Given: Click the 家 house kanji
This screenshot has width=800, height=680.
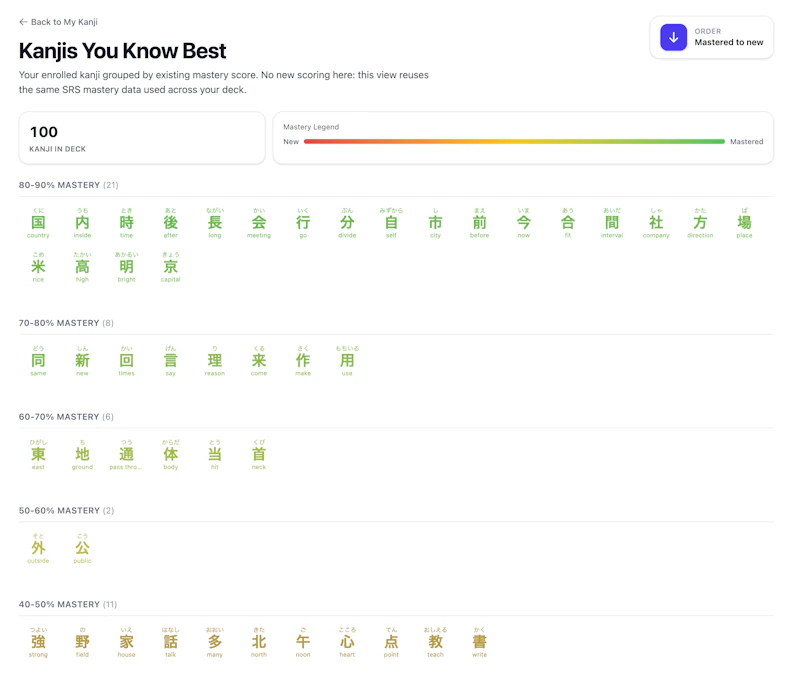Looking at the screenshot, I should pyautogui.click(x=127, y=642).
